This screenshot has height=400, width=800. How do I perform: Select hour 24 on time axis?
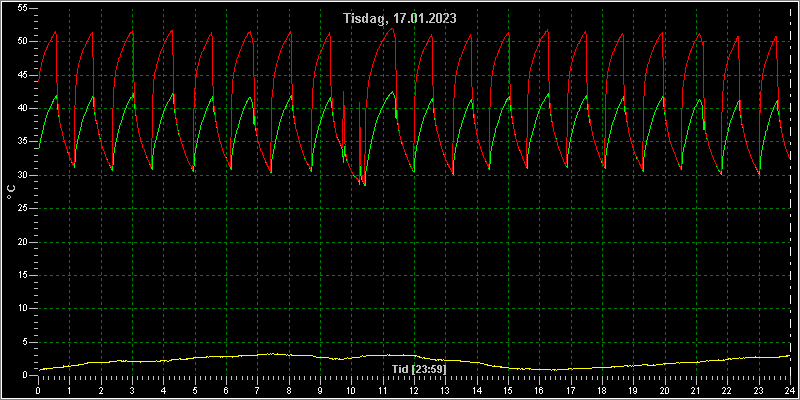(790, 390)
